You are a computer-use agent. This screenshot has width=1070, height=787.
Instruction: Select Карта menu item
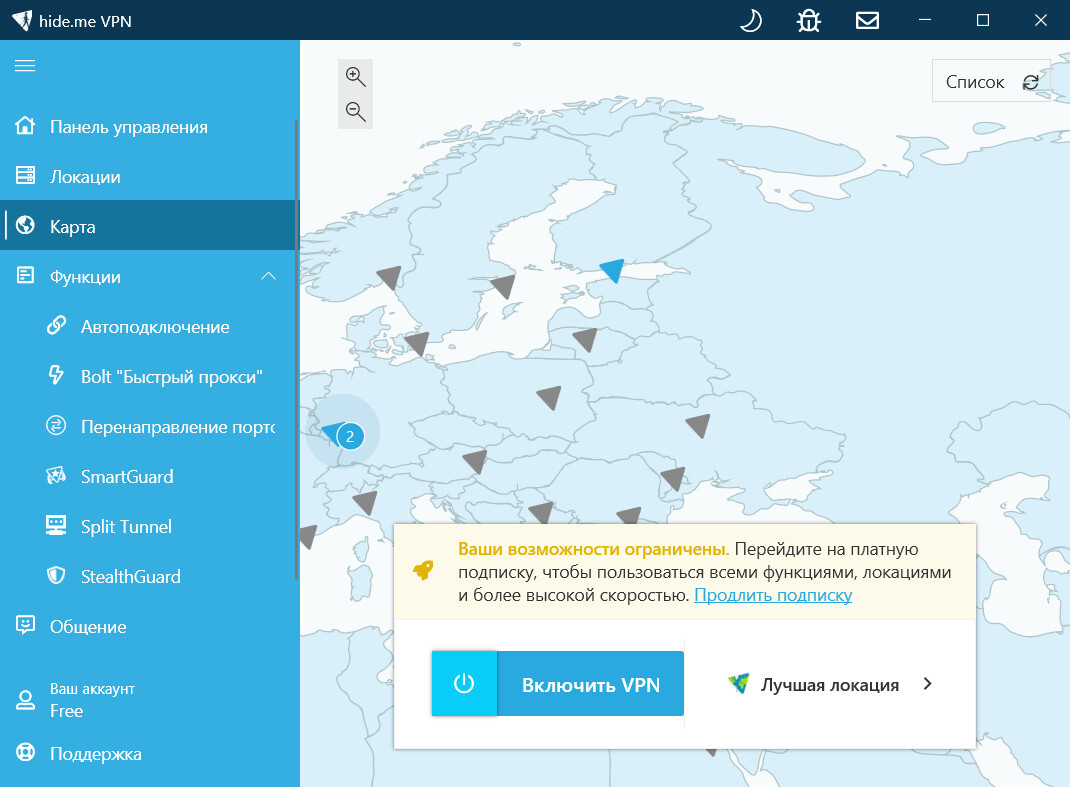tap(149, 226)
